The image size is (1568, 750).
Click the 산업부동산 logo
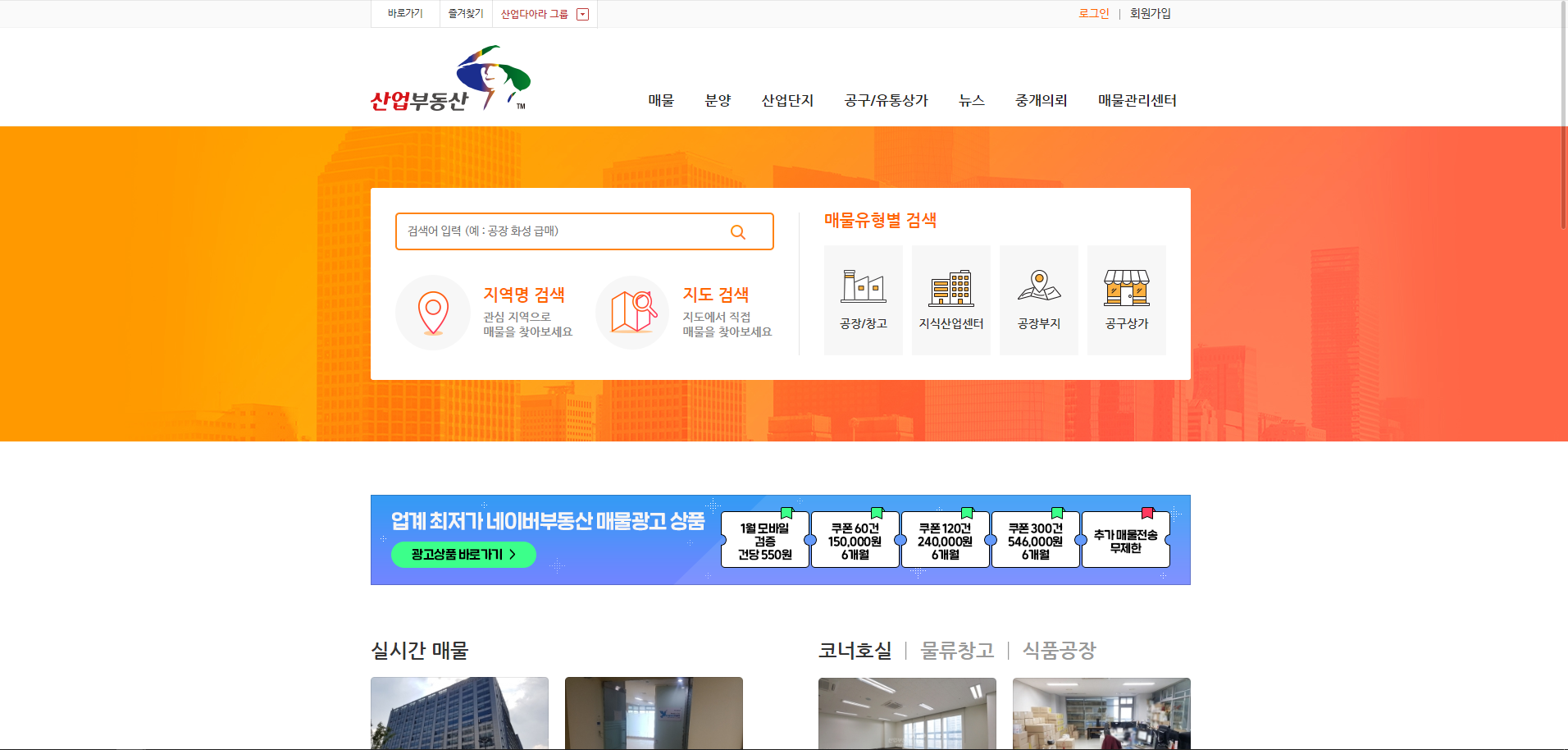click(451, 79)
